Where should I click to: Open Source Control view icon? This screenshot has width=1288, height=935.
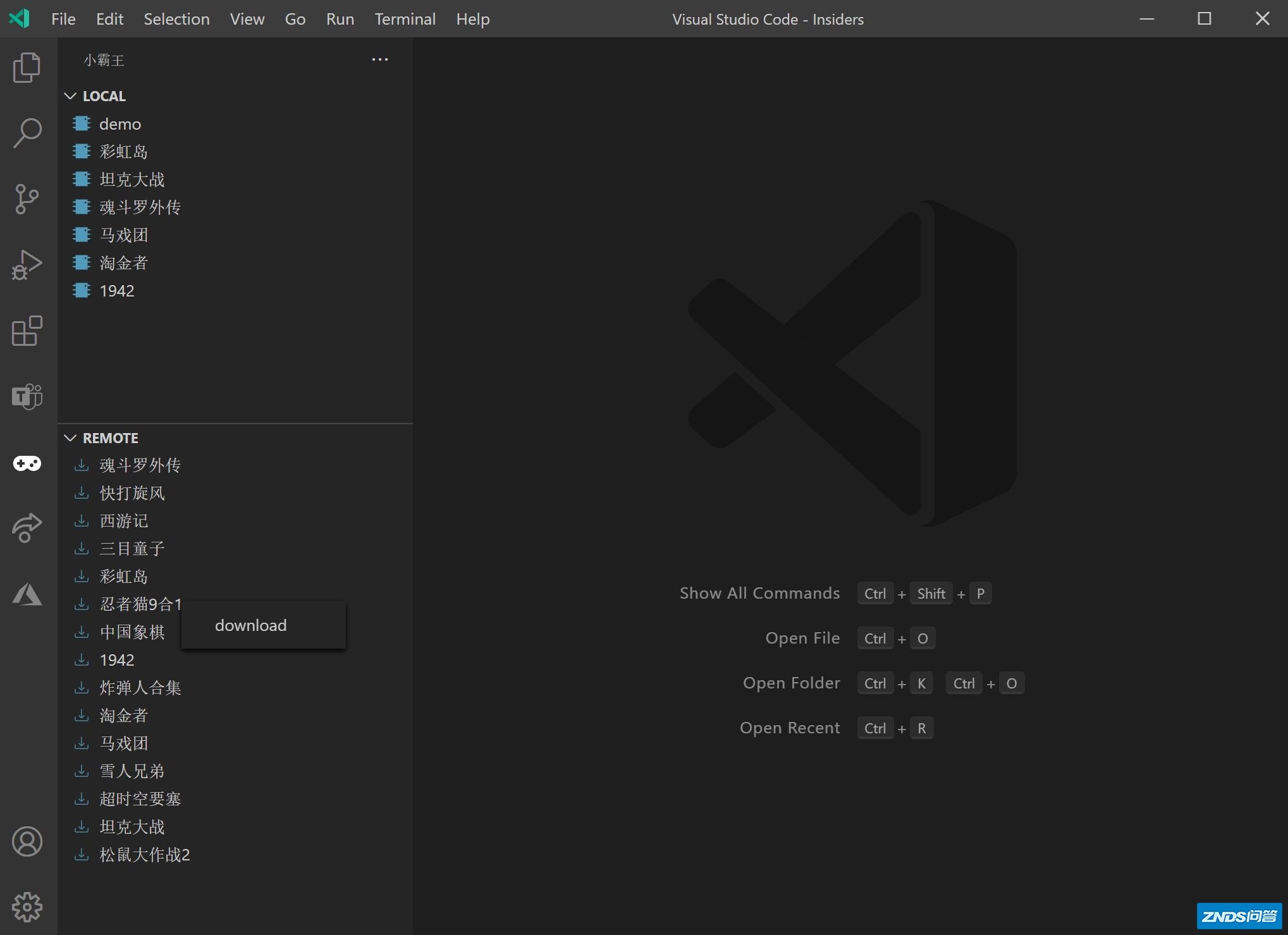27,199
